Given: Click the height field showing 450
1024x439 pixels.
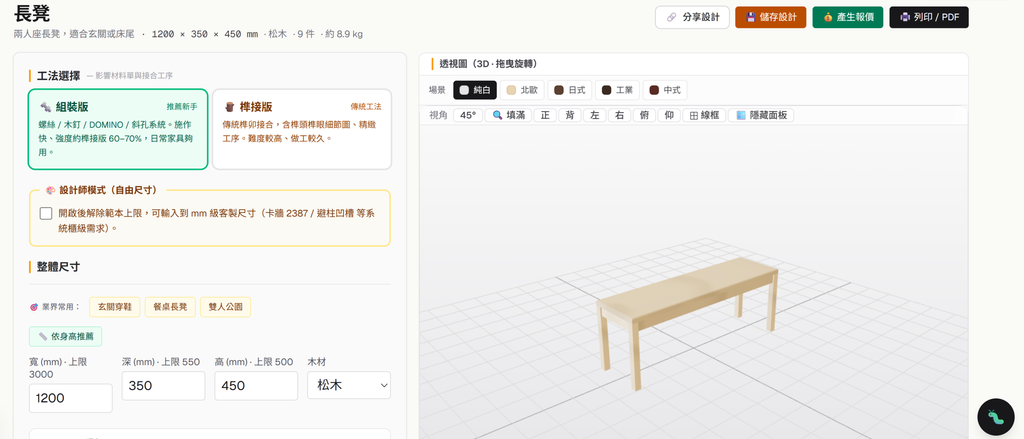Looking at the screenshot, I should (256, 385).
